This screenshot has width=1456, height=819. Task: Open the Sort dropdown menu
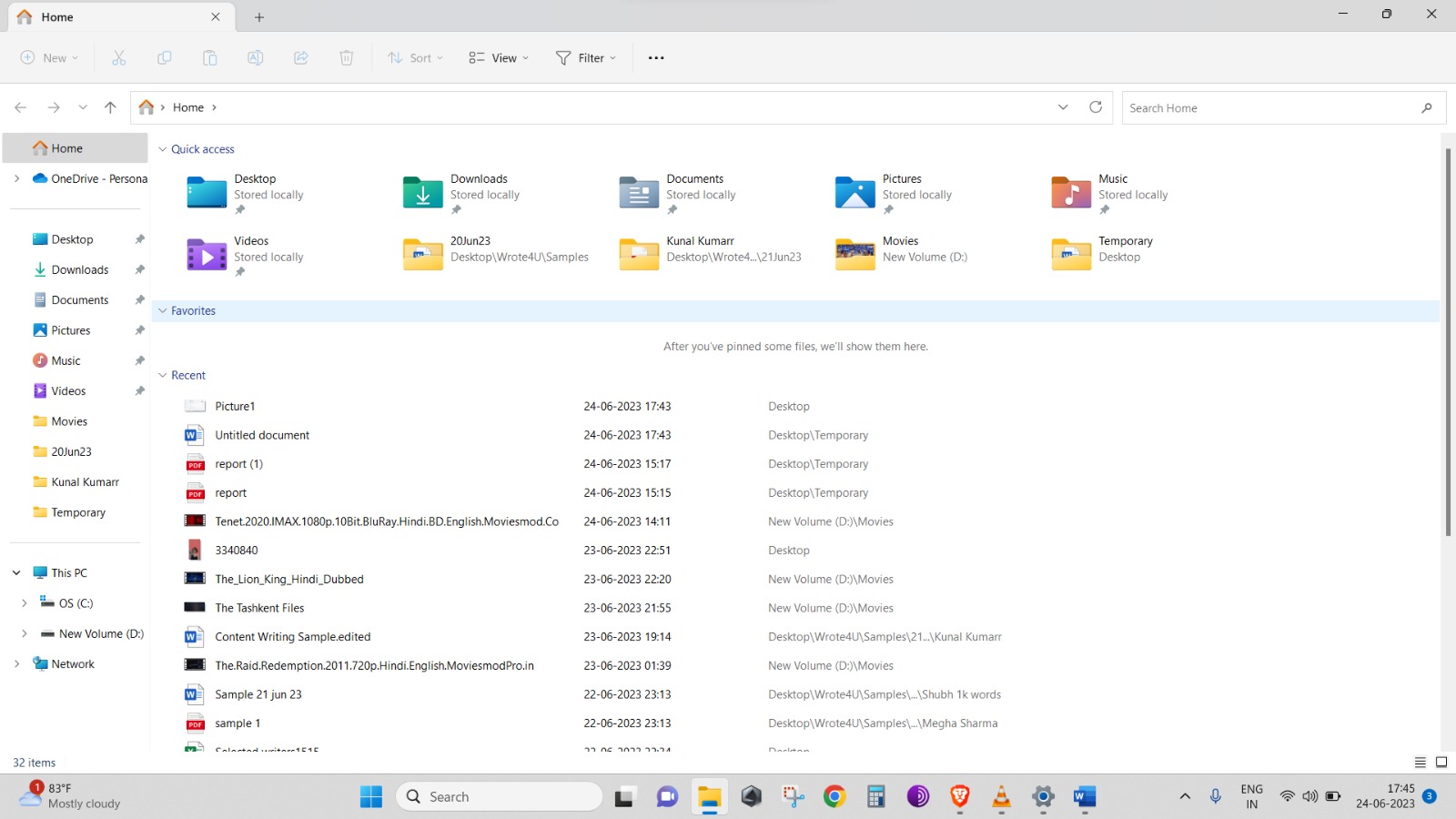(415, 57)
